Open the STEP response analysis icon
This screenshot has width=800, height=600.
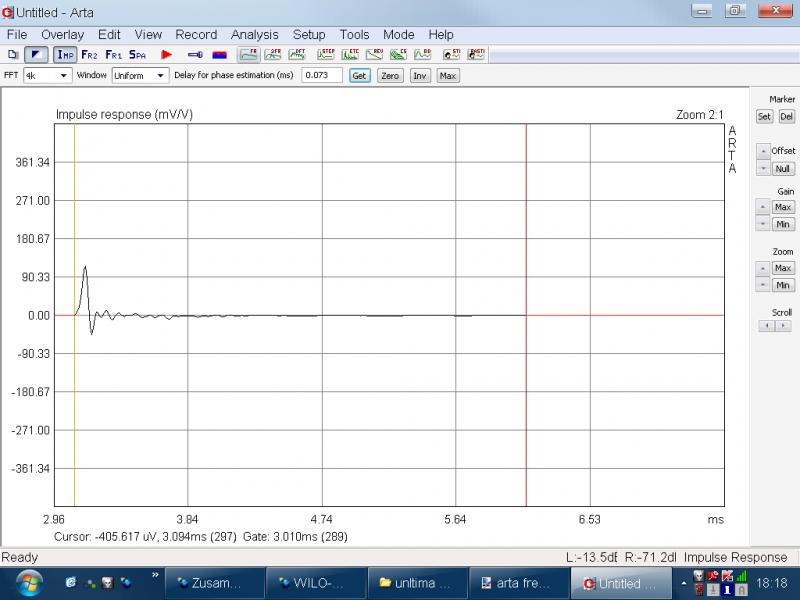click(x=326, y=54)
